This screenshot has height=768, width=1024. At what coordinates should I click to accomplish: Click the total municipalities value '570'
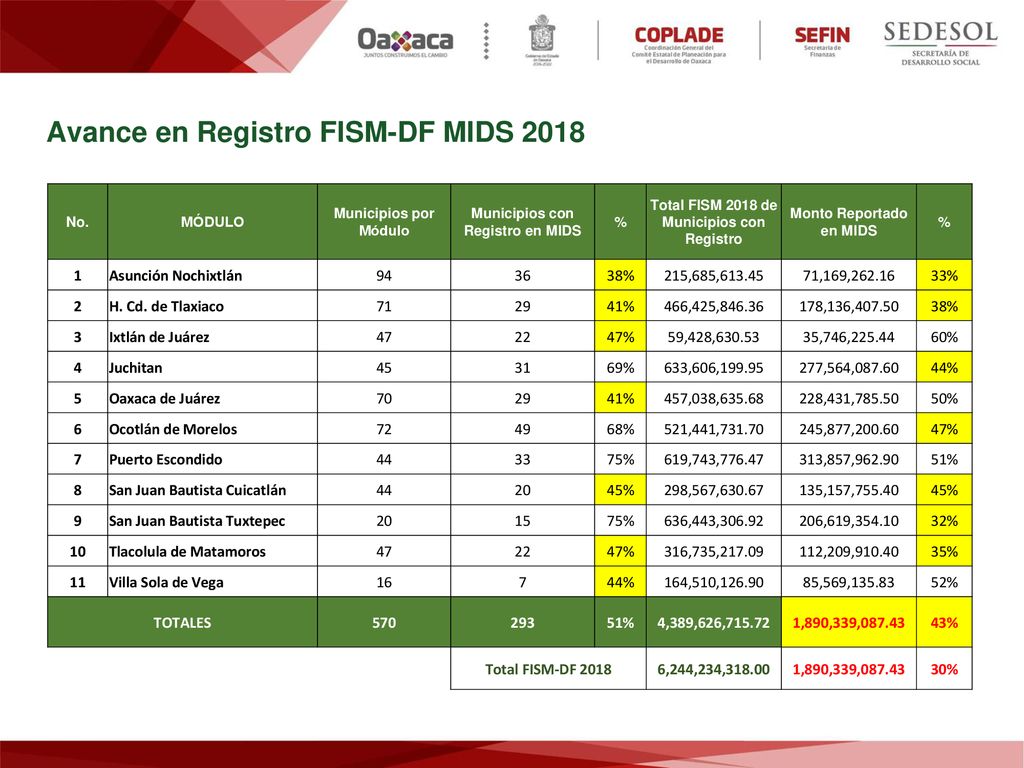coord(384,623)
